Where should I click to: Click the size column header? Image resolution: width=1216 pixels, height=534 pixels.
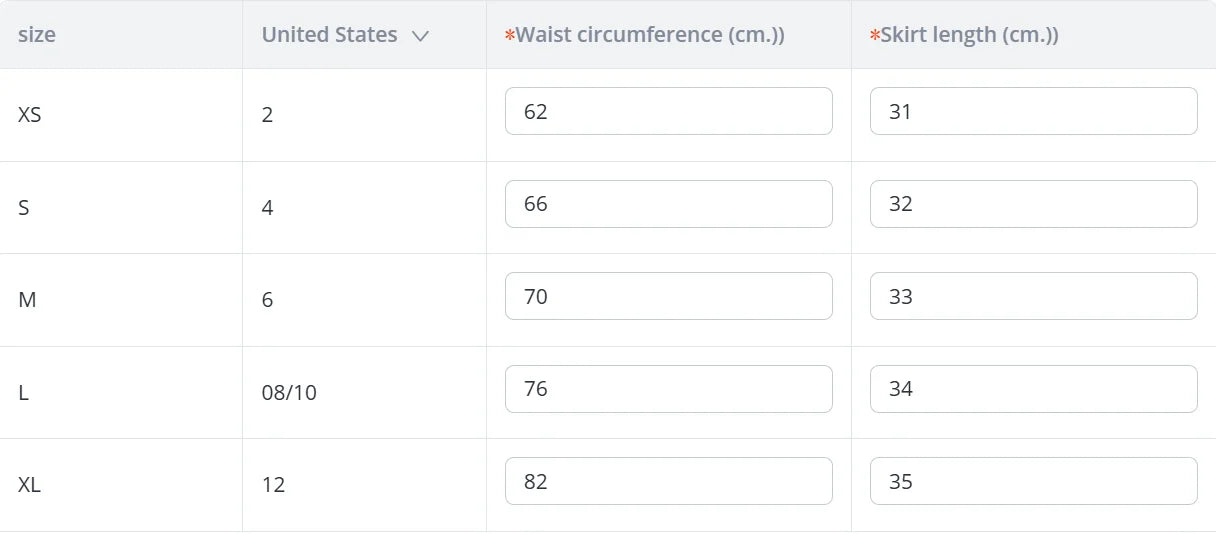pyautogui.click(x=37, y=35)
